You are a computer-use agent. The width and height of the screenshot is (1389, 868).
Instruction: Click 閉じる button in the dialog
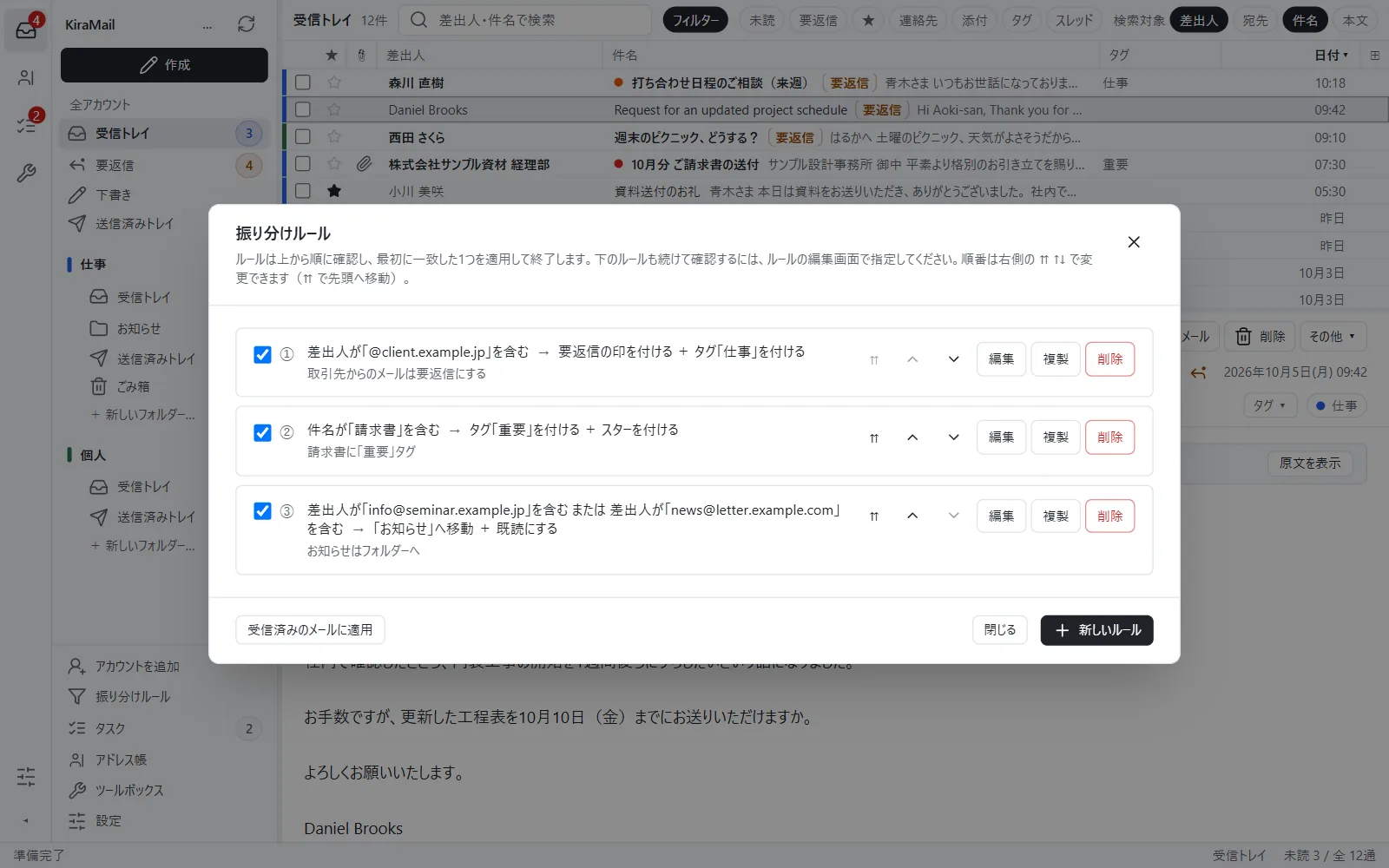click(1000, 630)
